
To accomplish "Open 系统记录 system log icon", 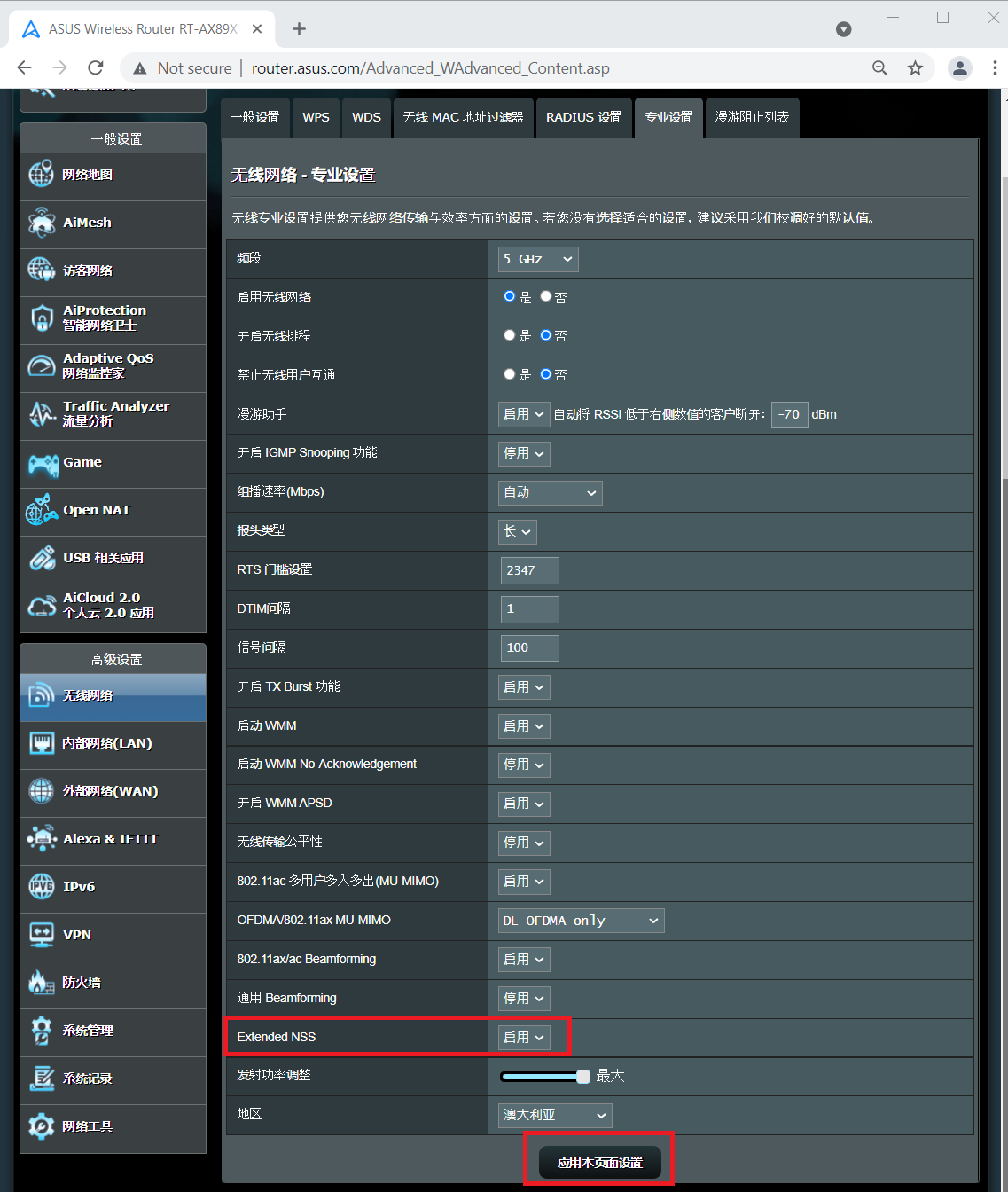I will point(41,1078).
